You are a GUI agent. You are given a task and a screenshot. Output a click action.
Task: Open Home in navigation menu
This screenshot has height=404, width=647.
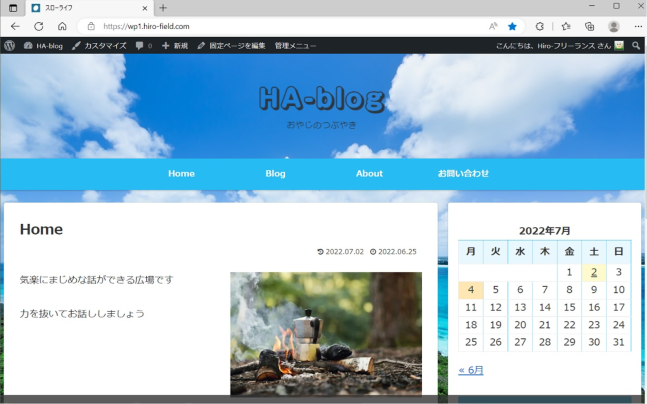tap(181, 174)
